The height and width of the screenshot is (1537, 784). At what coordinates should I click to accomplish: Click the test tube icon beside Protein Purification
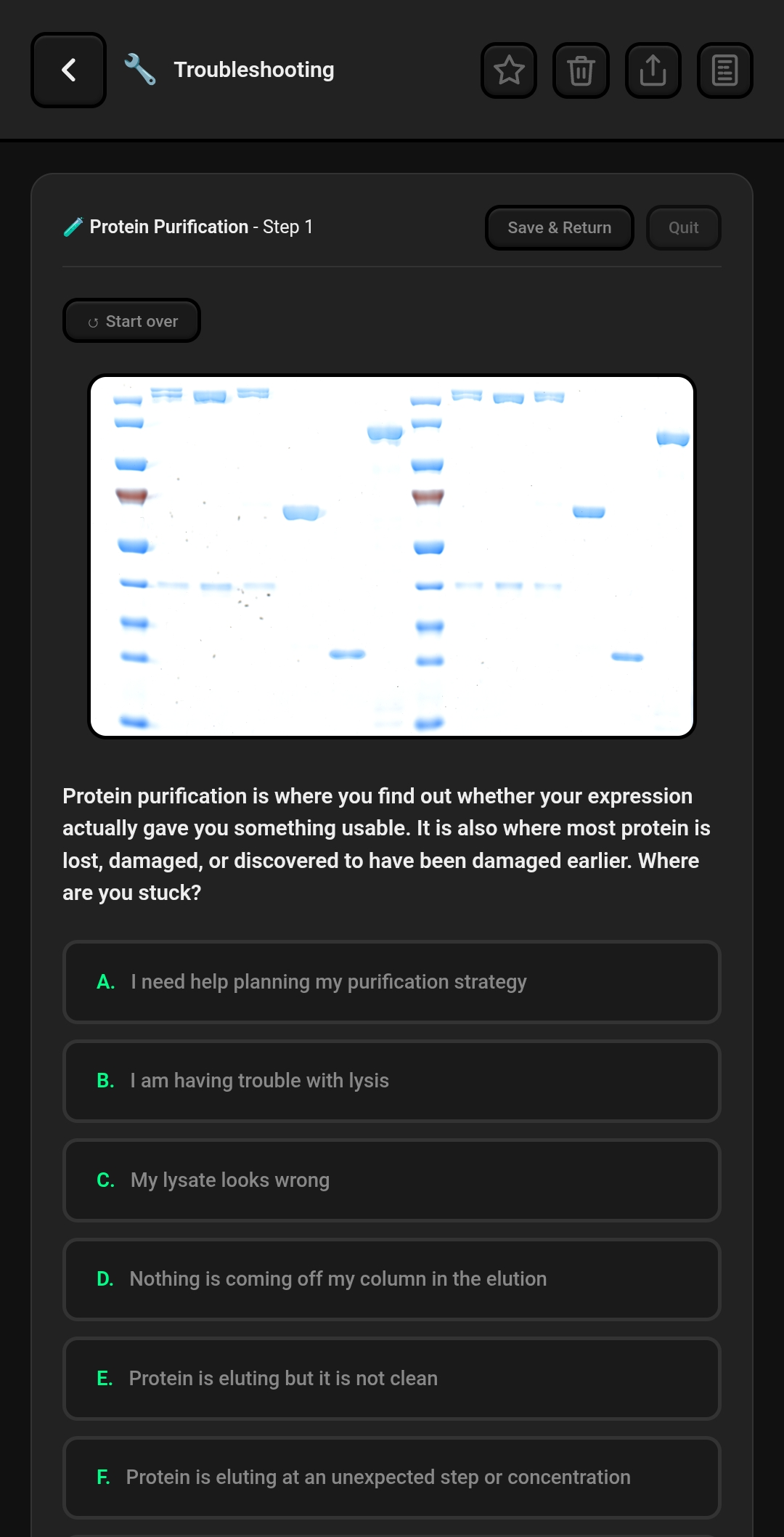click(72, 226)
